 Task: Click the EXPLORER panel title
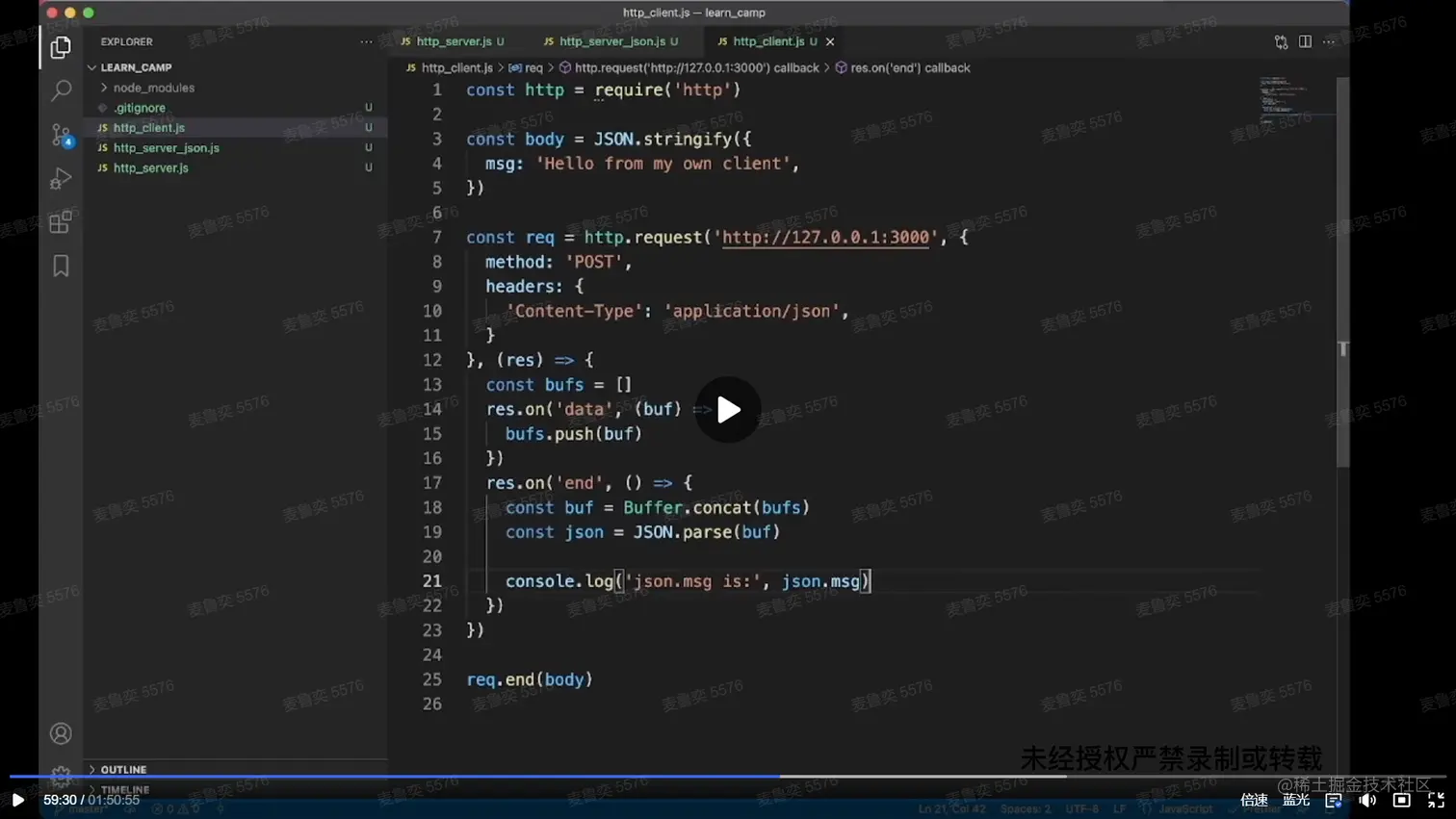tap(127, 42)
